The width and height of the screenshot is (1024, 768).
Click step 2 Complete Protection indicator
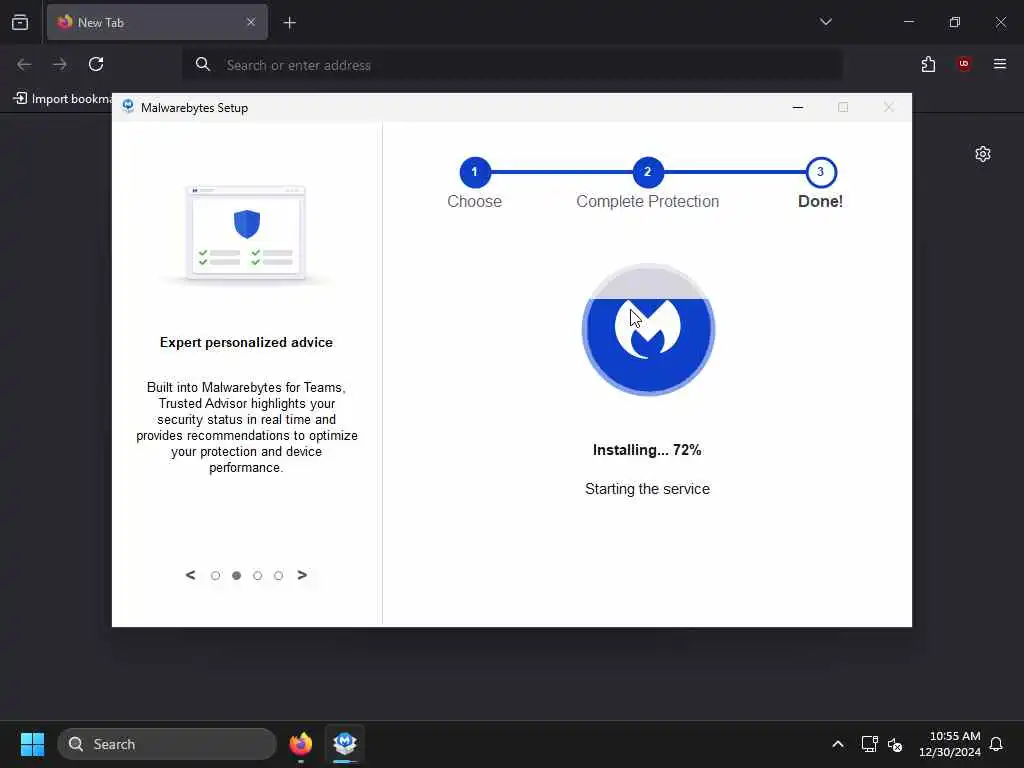(647, 172)
